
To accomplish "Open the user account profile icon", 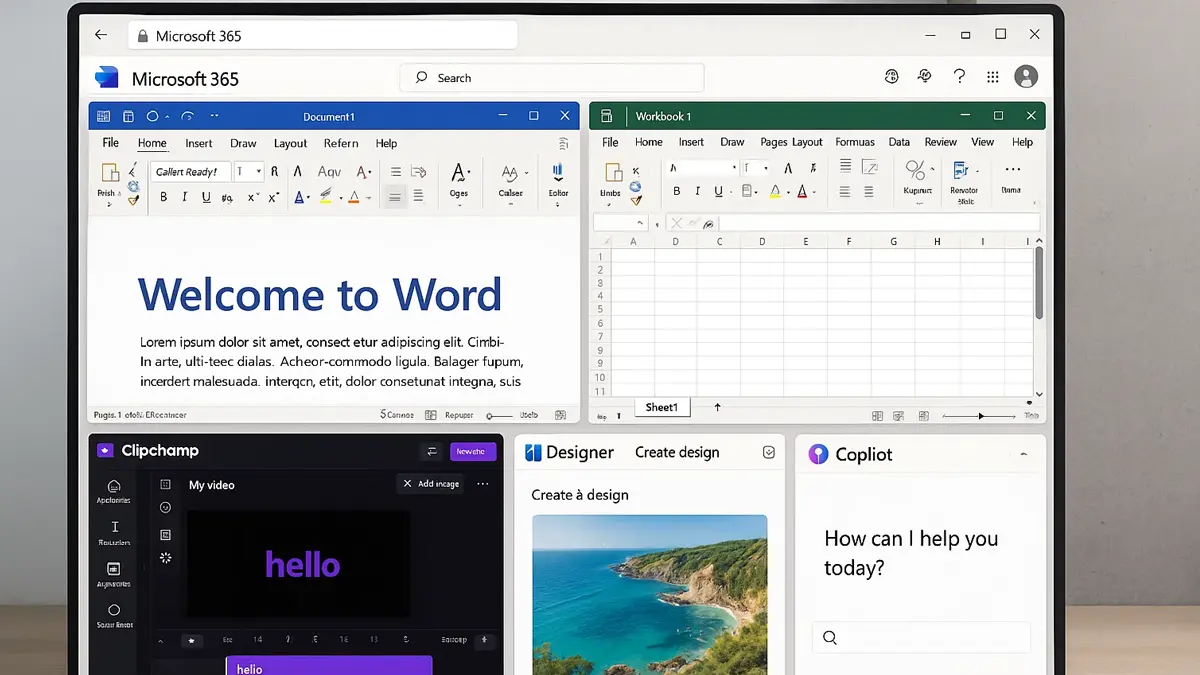I will (x=1025, y=77).
